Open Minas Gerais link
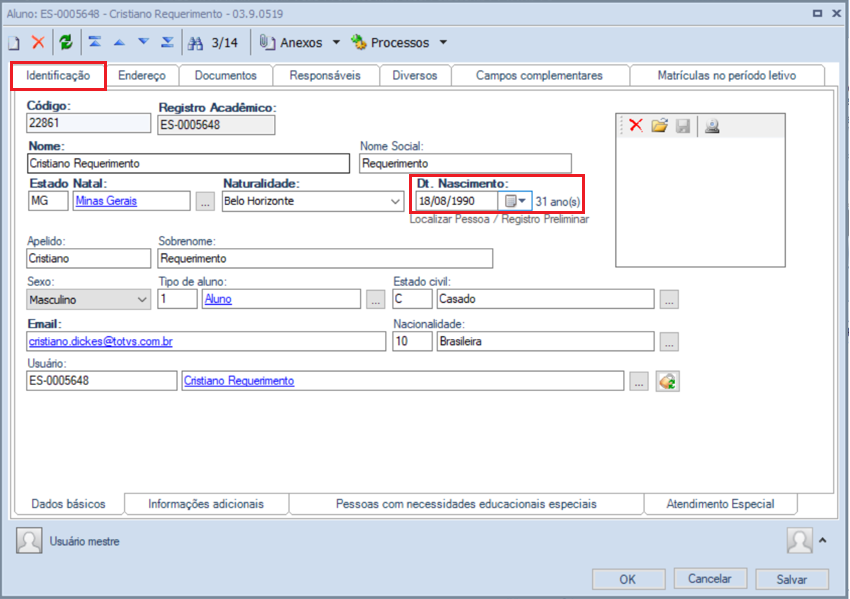This screenshot has height=599, width=850. [106, 201]
